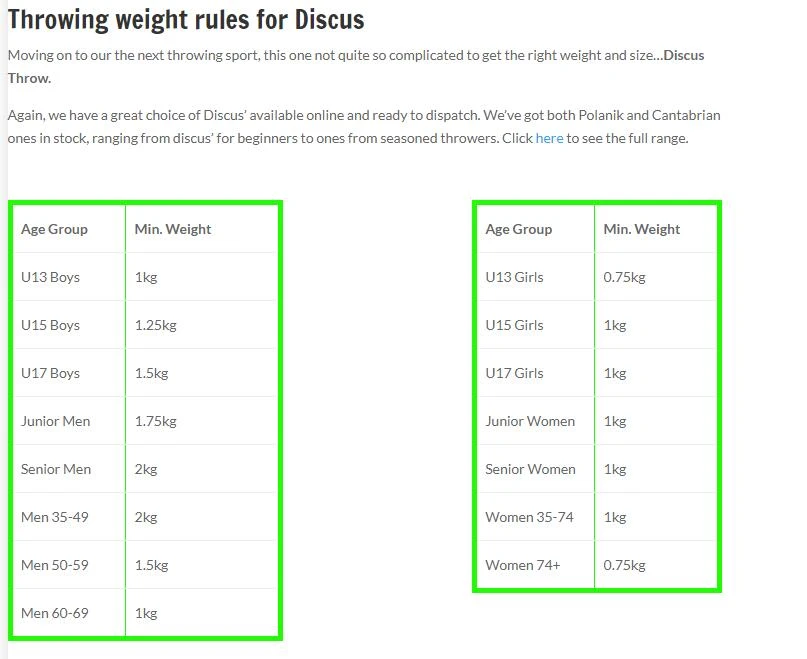The image size is (807, 659).
Task: Select the Women 74+ 0.75kg weight cell
Action: (x=624, y=565)
